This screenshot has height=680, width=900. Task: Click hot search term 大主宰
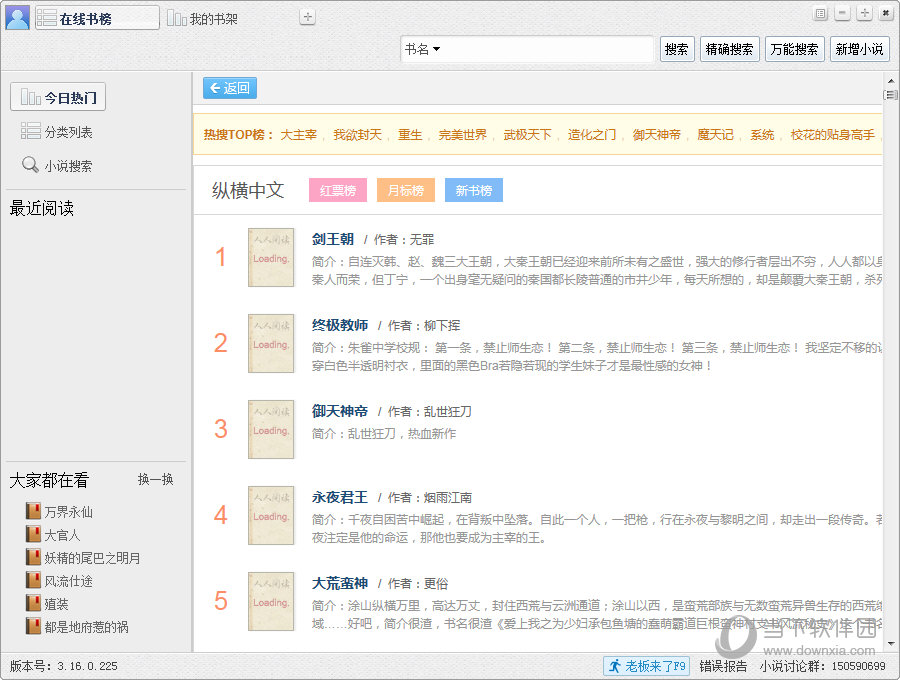(x=298, y=135)
